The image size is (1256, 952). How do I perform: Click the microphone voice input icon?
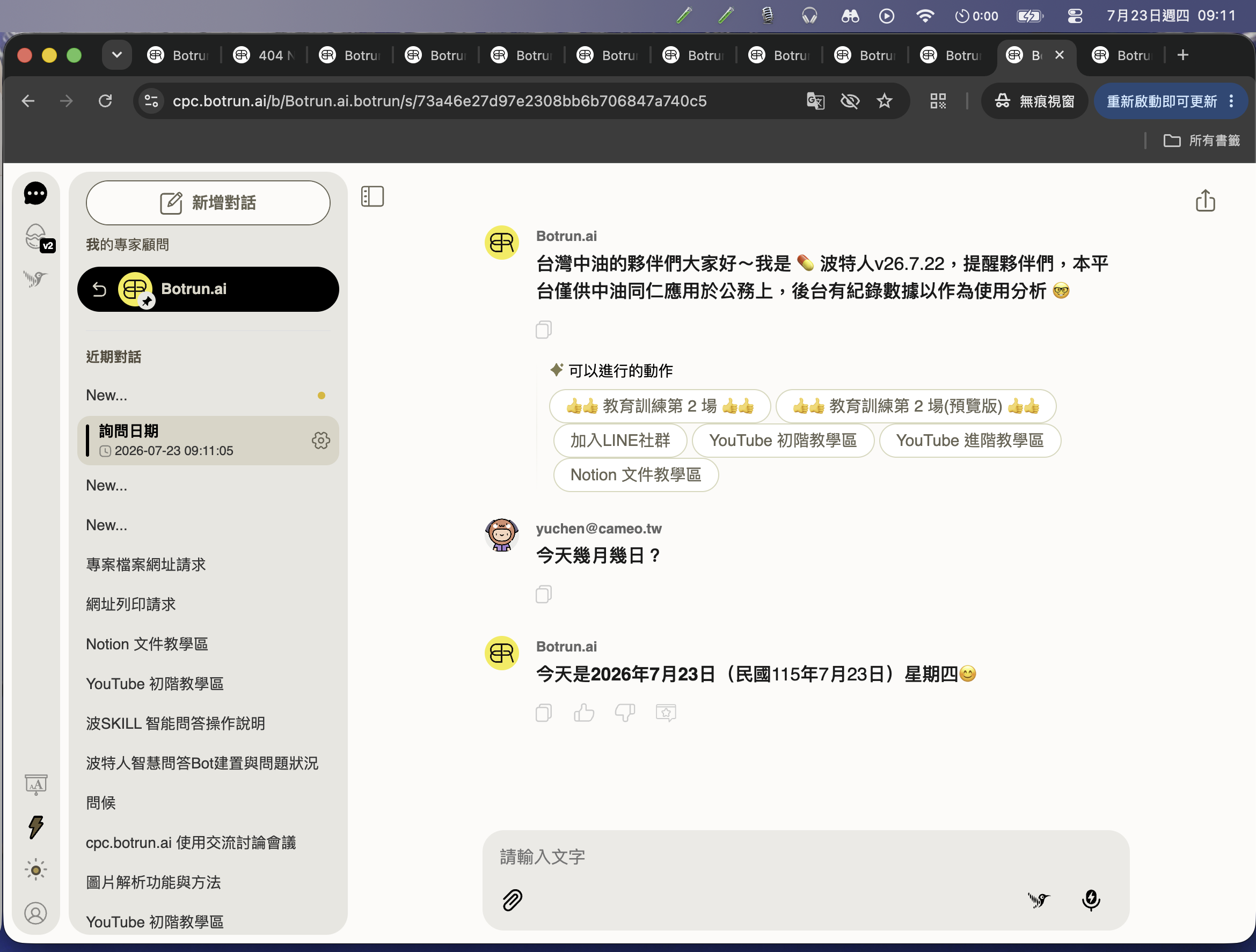pos(1091,900)
